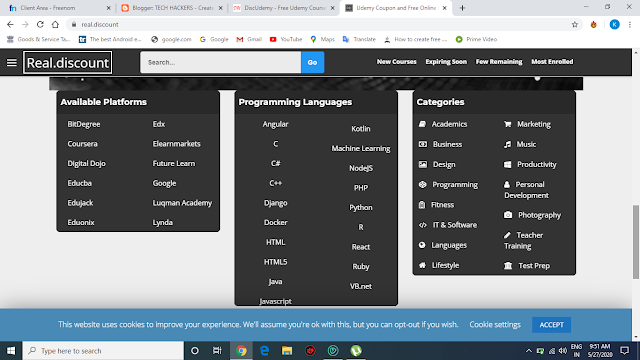640x360 pixels.
Task: Click the Fitness clipboard icon
Action: click(x=422, y=204)
